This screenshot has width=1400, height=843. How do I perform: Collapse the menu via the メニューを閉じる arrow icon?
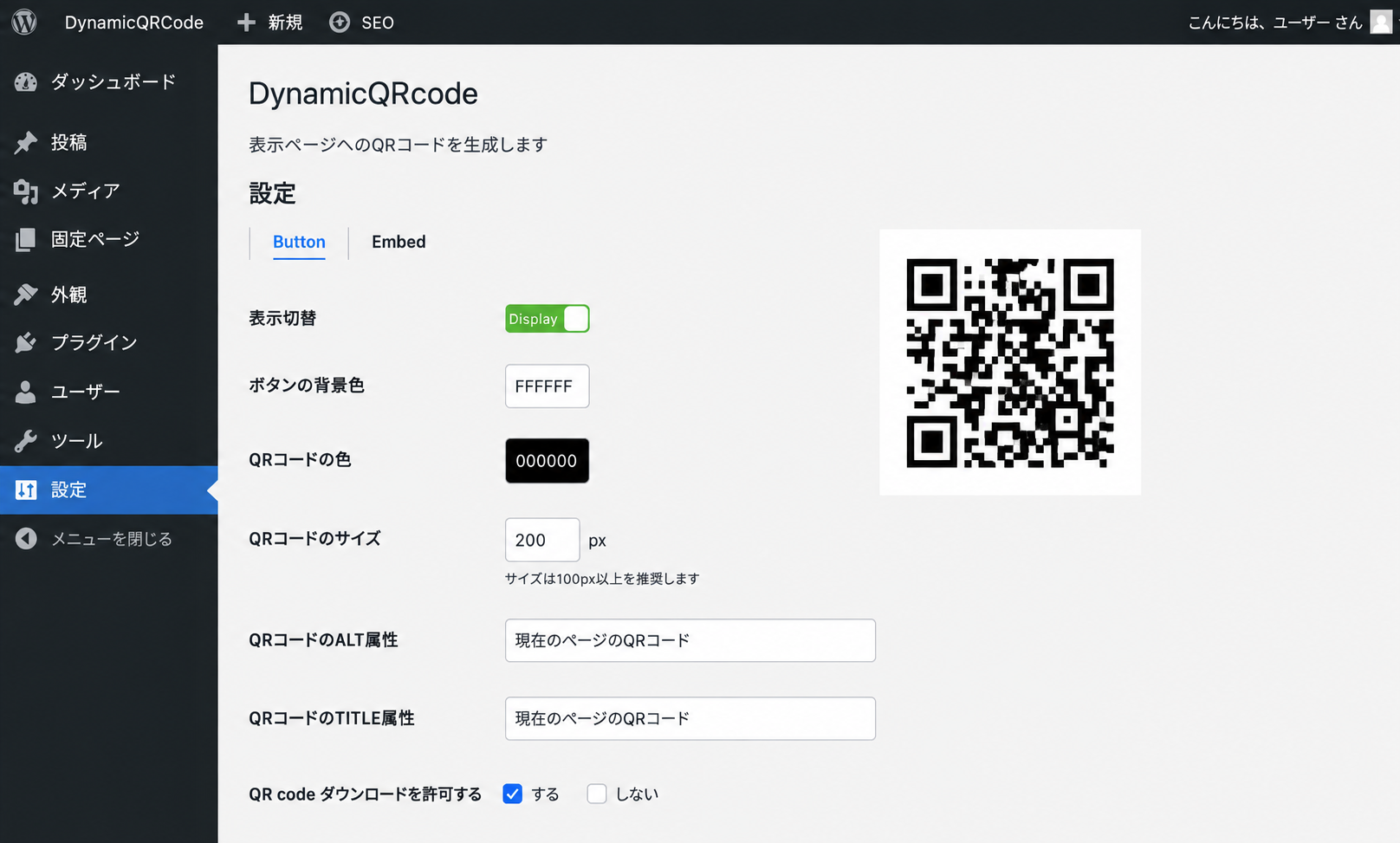[x=26, y=539]
